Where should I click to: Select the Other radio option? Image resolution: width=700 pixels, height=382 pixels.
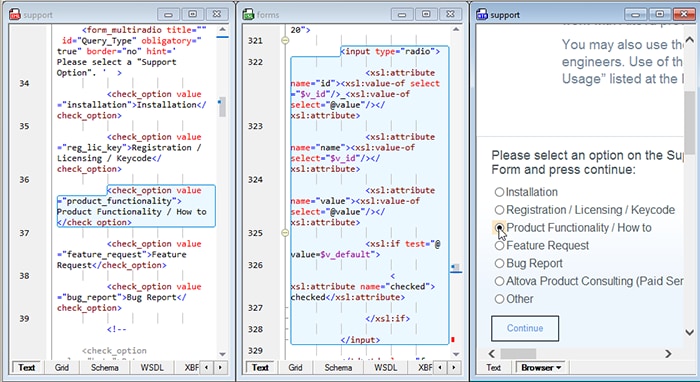click(x=499, y=299)
